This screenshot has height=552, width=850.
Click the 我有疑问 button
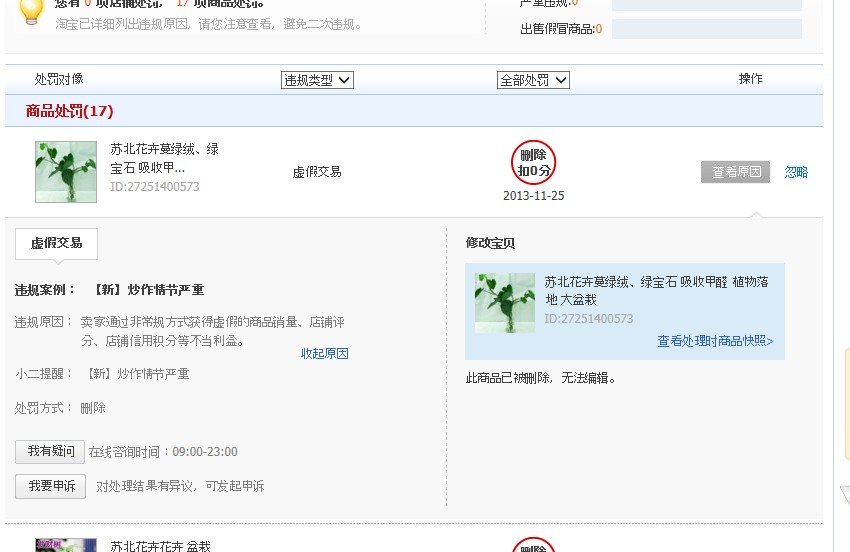pos(50,452)
